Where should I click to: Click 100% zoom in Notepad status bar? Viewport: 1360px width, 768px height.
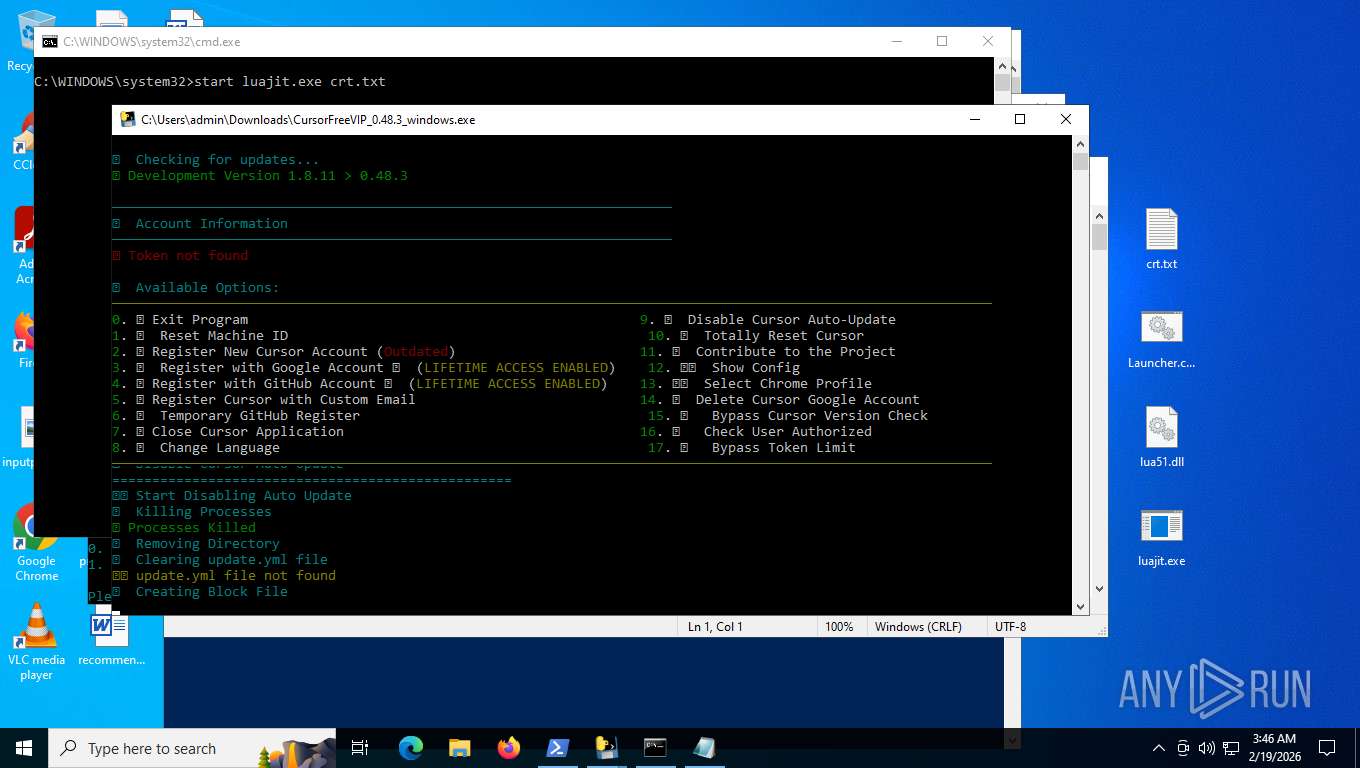click(839, 627)
